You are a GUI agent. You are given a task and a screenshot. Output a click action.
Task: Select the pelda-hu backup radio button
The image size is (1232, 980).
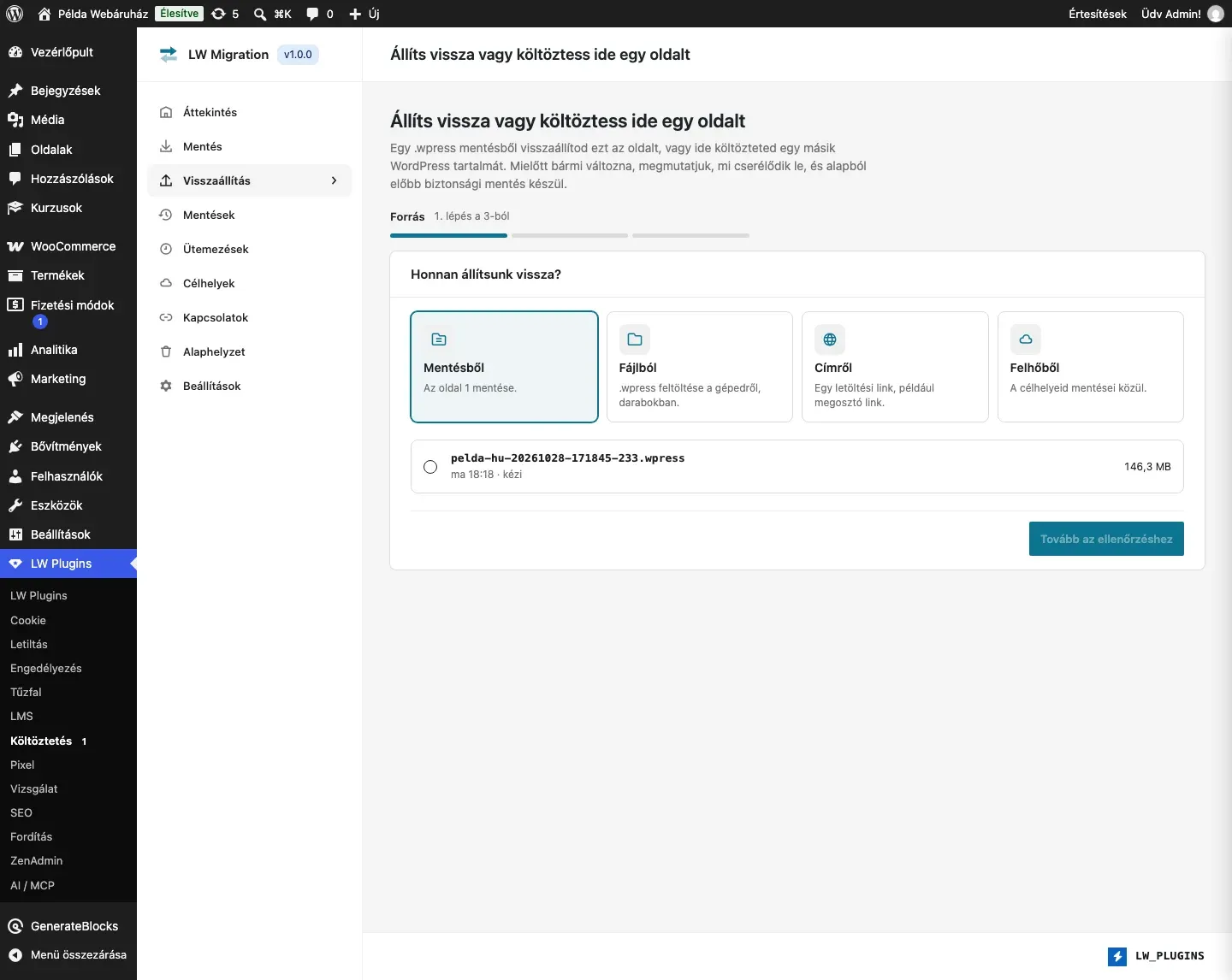click(x=430, y=467)
